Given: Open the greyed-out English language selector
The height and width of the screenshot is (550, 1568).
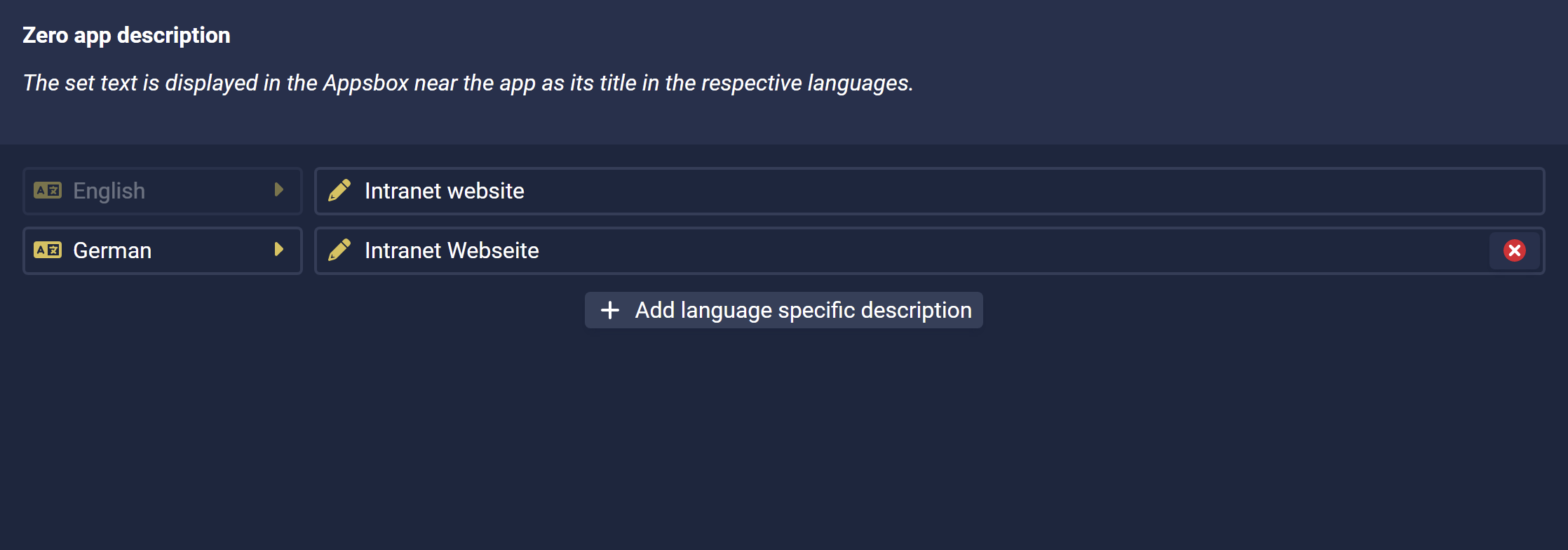Looking at the screenshot, I should (x=163, y=191).
